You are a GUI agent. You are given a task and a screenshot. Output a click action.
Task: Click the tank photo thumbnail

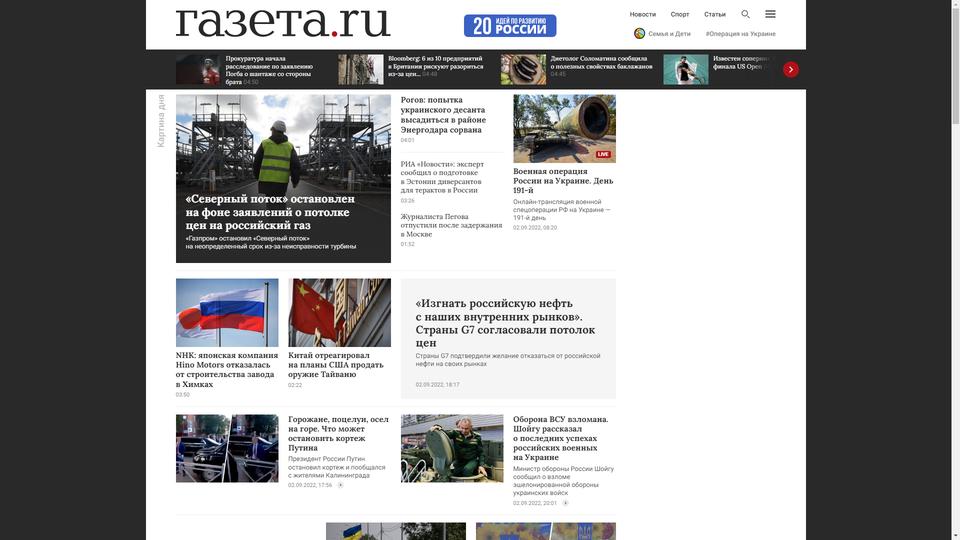pyautogui.click(x=564, y=129)
